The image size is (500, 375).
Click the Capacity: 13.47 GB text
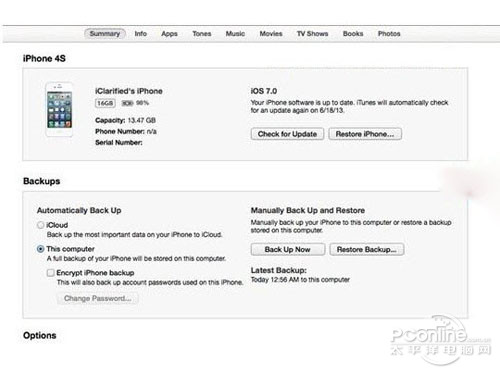coord(125,120)
